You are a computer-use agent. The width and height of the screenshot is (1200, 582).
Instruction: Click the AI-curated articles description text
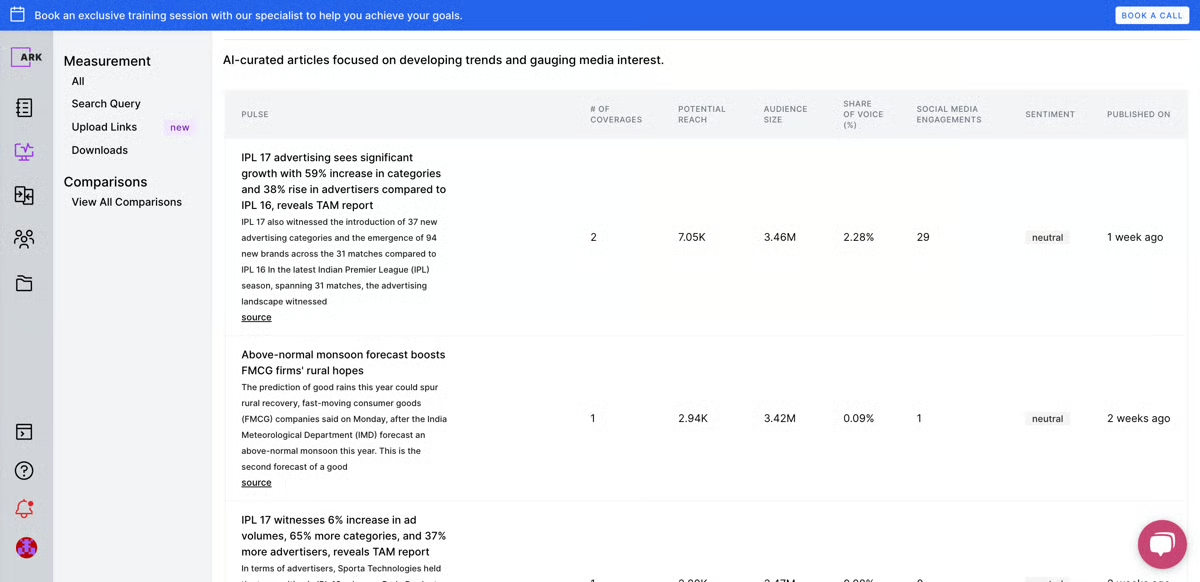point(443,60)
